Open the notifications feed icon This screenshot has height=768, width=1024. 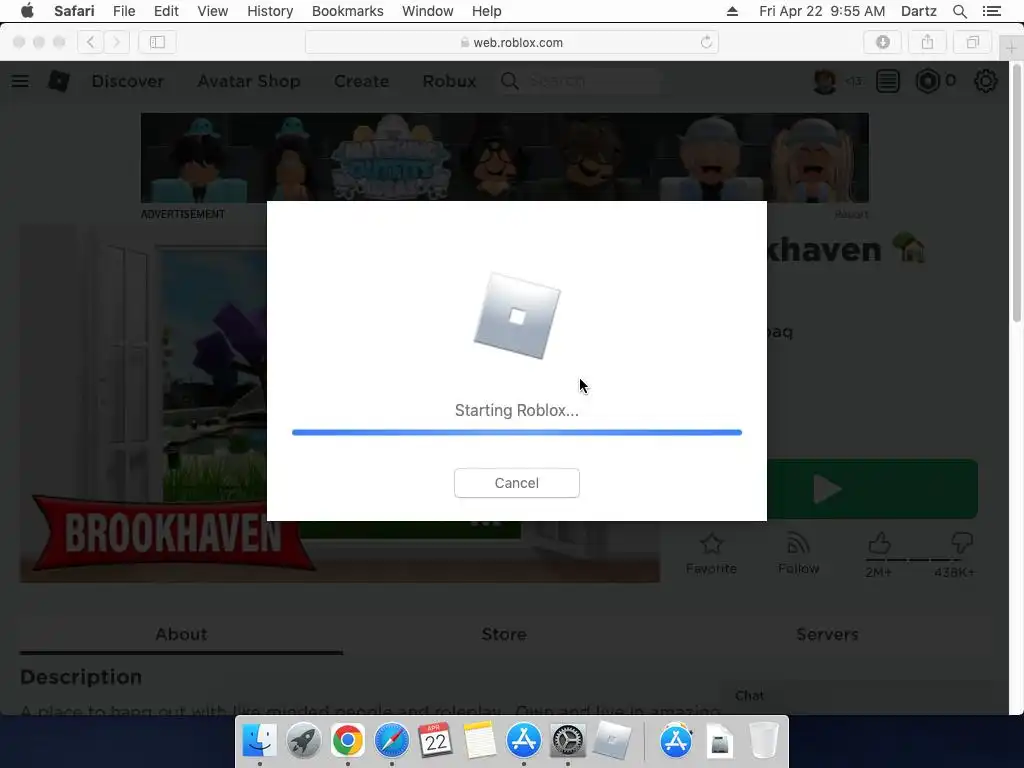[888, 81]
